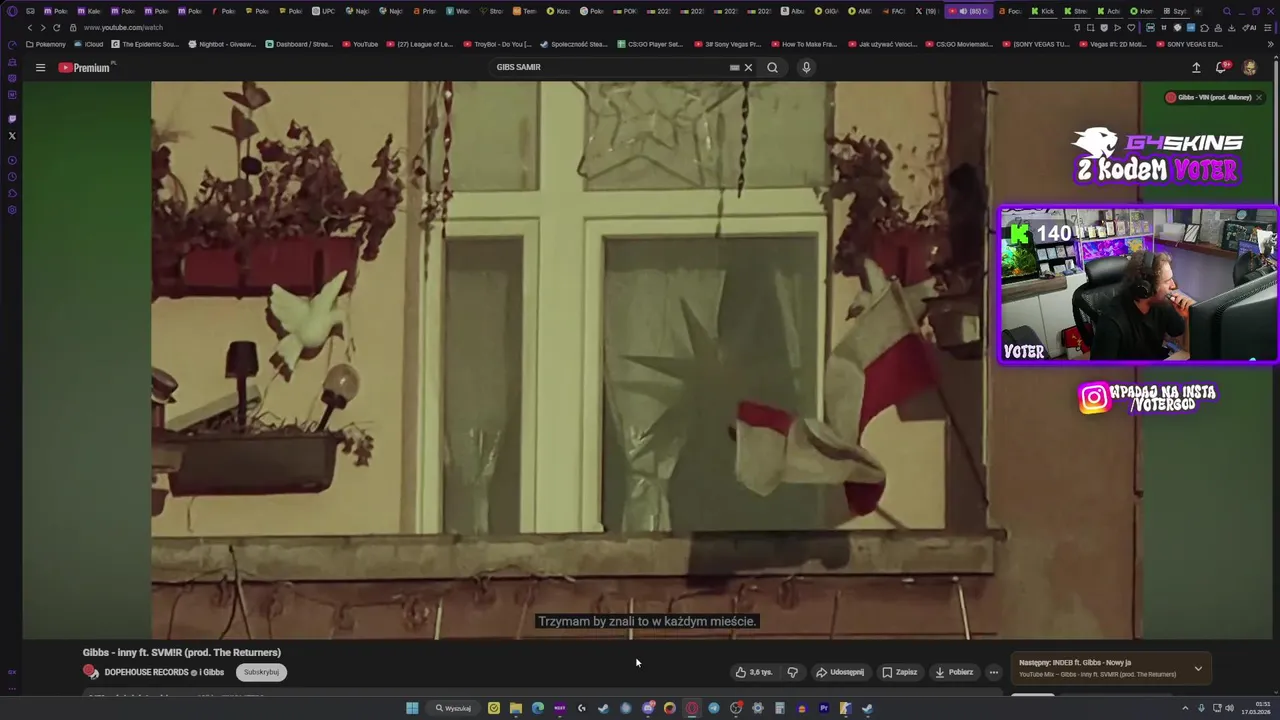Open the DOPEHOUSE RECORDS channel link
This screenshot has width=1280, height=720.
[x=164, y=672]
